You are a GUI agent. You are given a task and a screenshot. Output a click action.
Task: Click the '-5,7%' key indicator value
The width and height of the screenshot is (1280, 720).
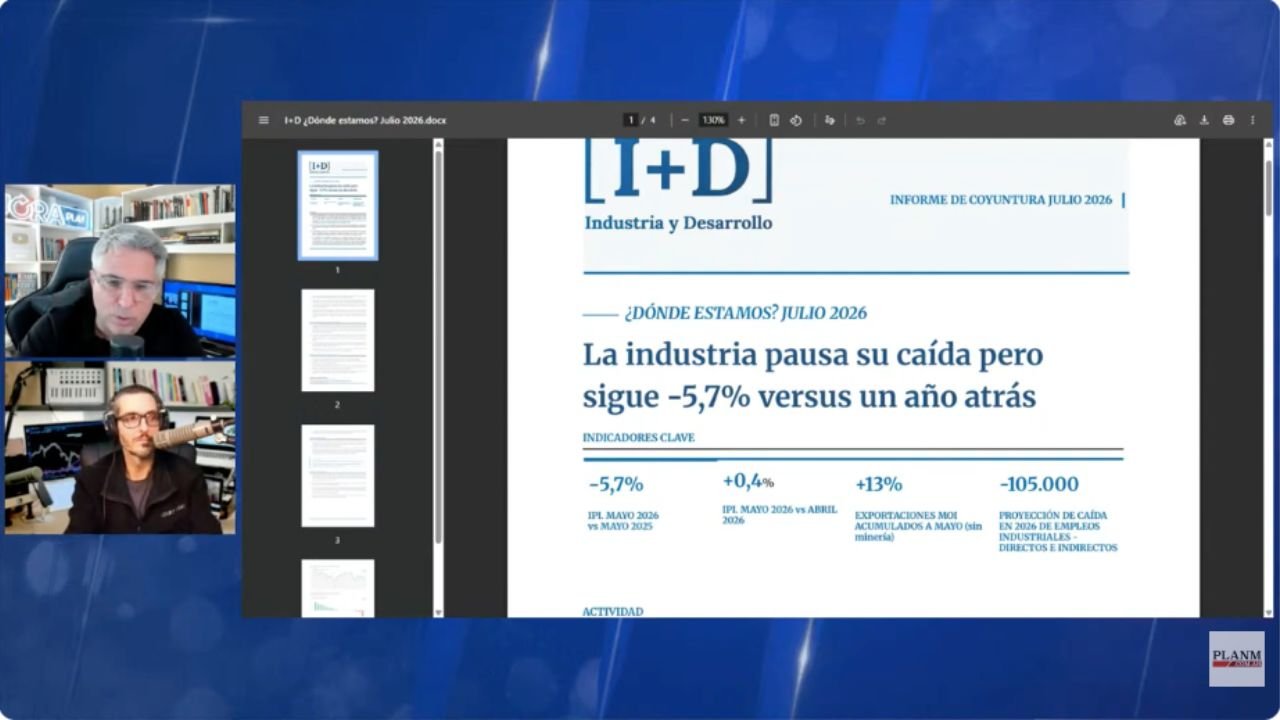[x=616, y=485]
